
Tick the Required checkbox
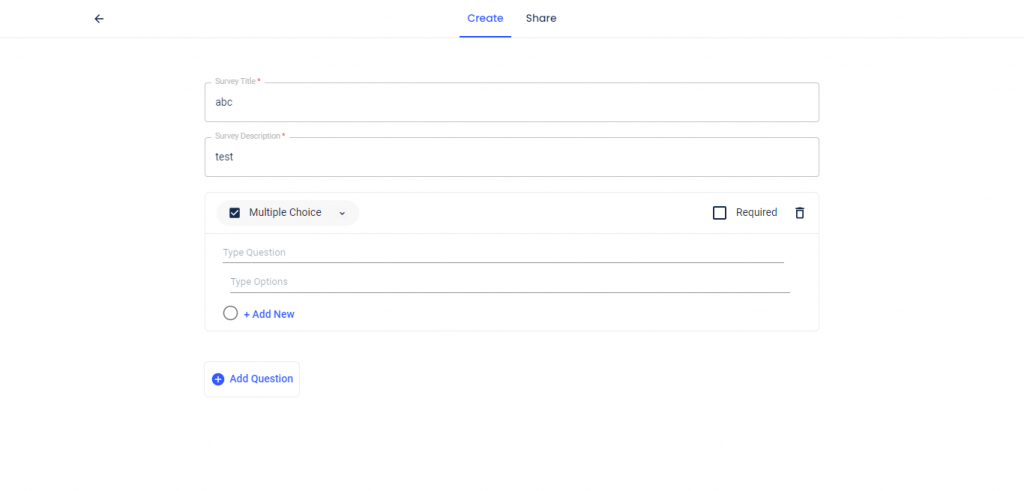click(720, 213)
